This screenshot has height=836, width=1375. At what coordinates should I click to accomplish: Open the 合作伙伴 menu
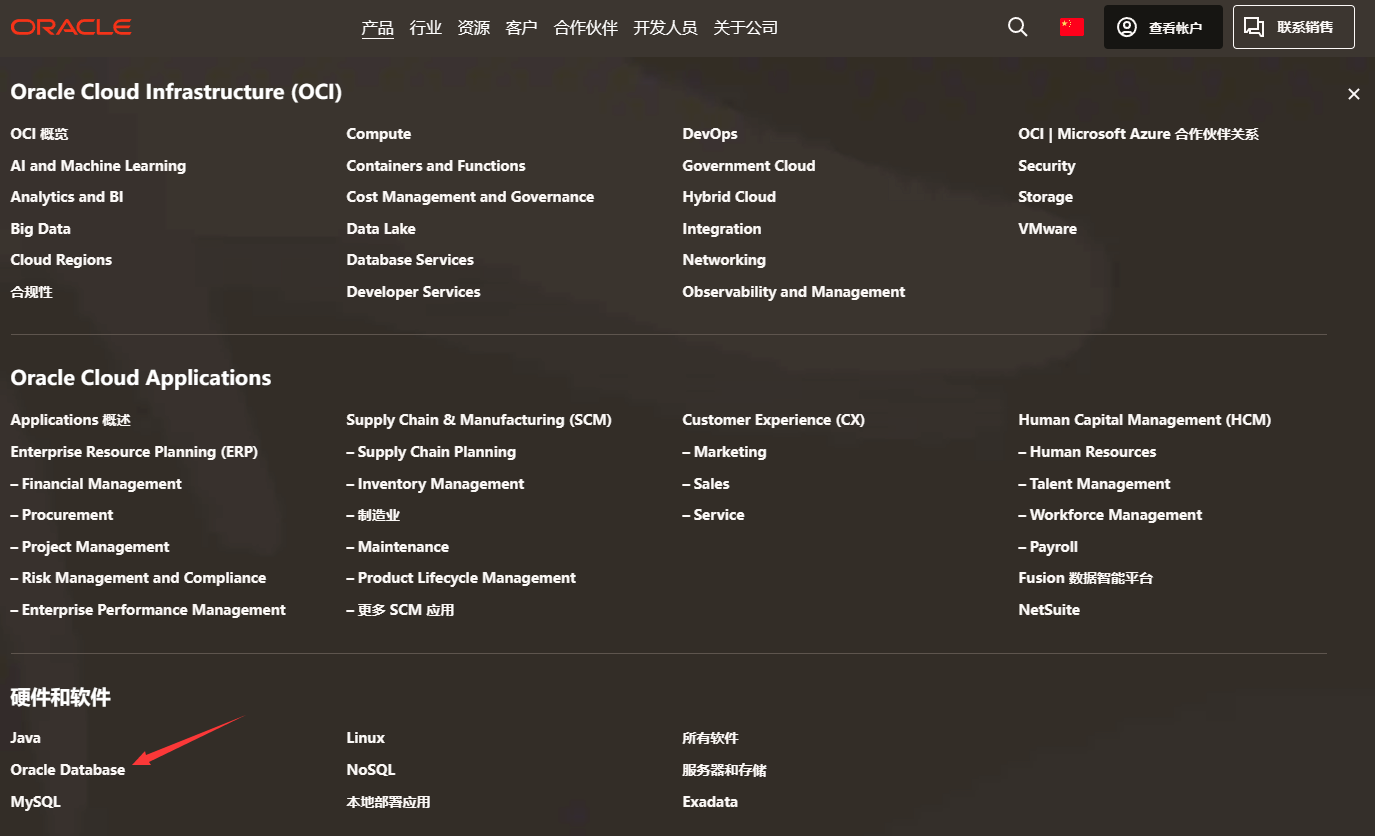click(x=586, y=28)
